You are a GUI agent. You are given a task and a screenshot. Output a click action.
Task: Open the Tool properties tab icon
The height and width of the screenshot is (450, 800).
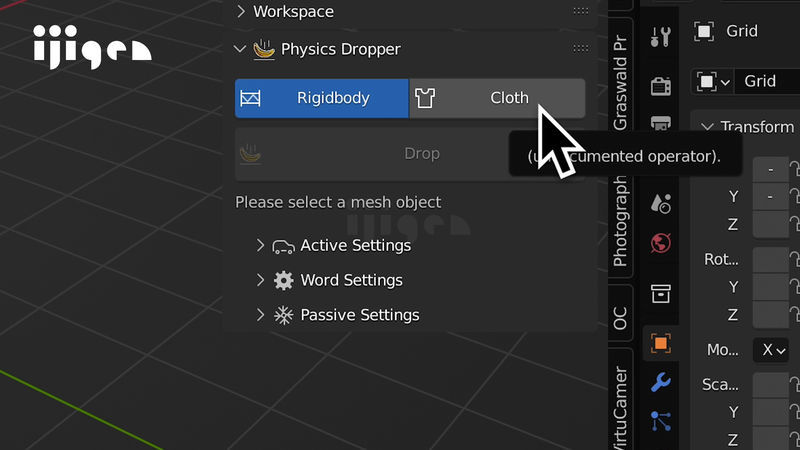click(660, 37)
